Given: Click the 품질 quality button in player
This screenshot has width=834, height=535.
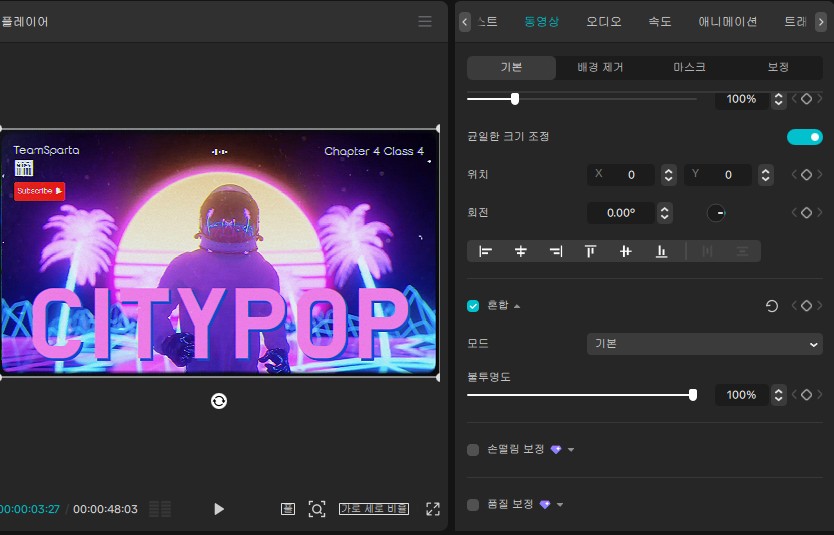Looking at the screenshot, I should coord(288,509).
